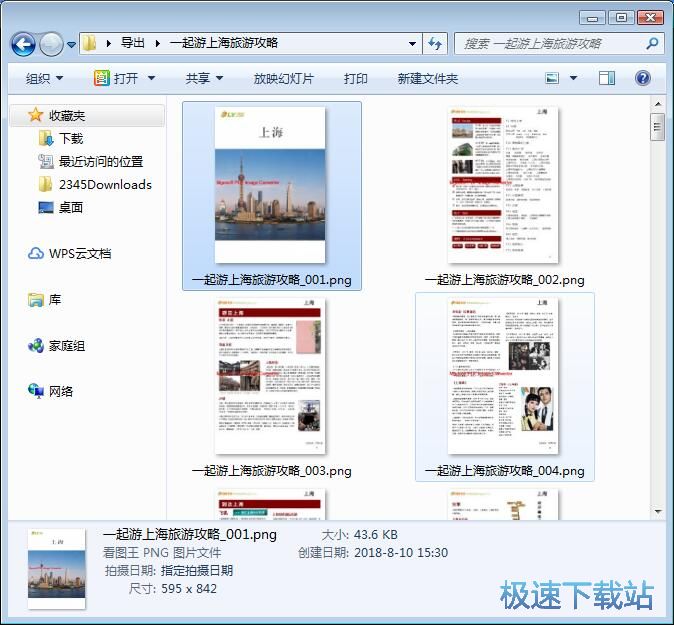This screenshot has width=674, height=625.
Task: Refresh the folder view
Action: click(435, 44)
